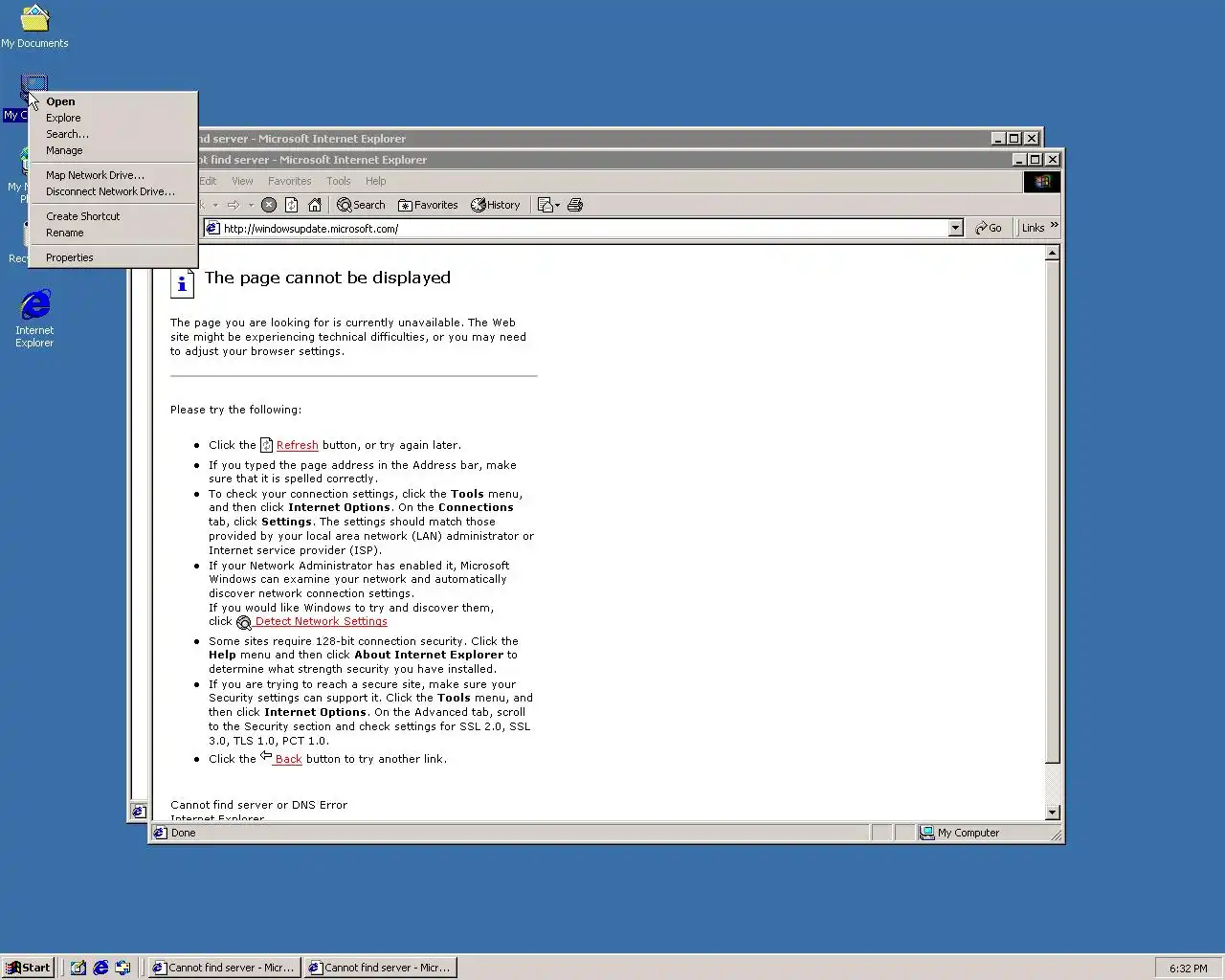Screen dimensions: 1225x980
Task: Launch Internet Explorer from quick launch
Action: point(100,968)
